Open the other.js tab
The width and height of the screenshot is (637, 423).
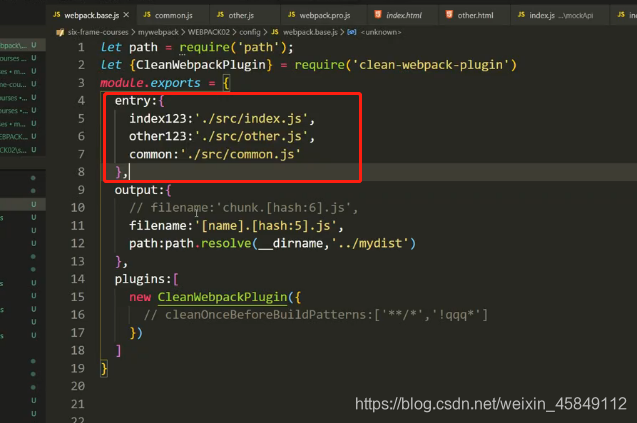(241, 15)
